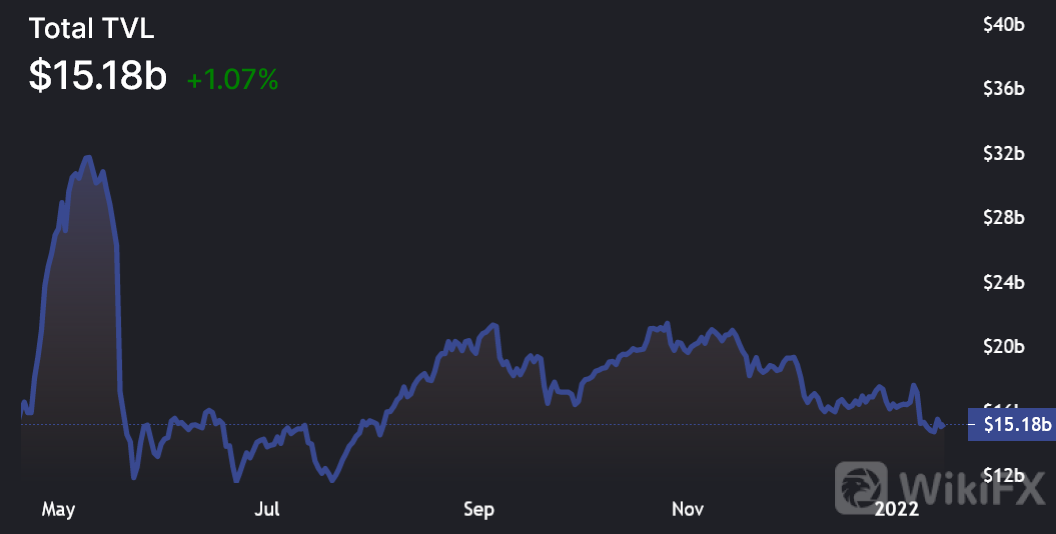Click the Total TVL title

[x=91, y=29]
